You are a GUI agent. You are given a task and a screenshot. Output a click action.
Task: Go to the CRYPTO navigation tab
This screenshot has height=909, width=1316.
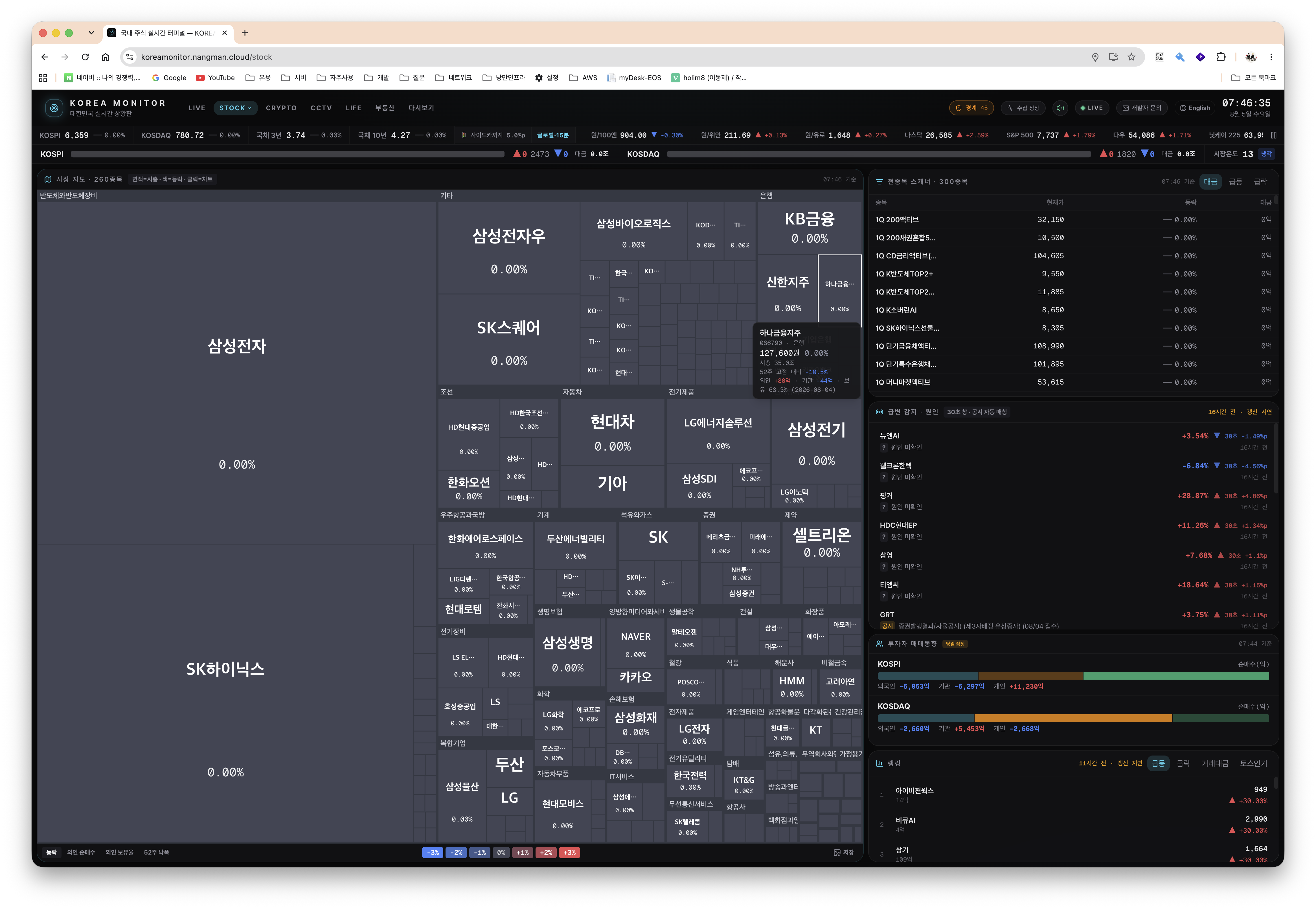point(281,108)
